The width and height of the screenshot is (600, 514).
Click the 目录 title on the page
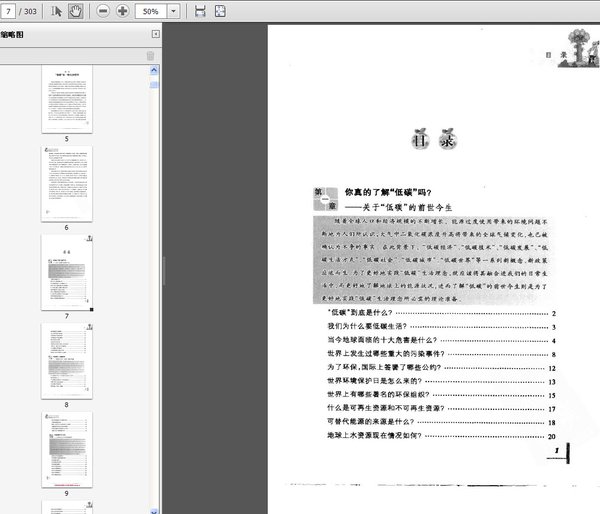[x=434, y=139]
